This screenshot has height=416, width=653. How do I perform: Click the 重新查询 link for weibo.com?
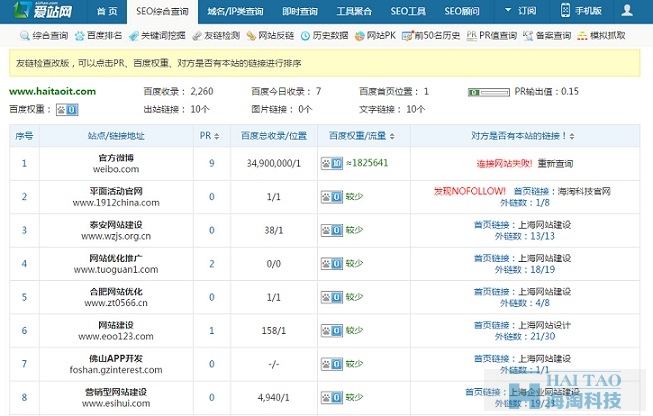555,164
